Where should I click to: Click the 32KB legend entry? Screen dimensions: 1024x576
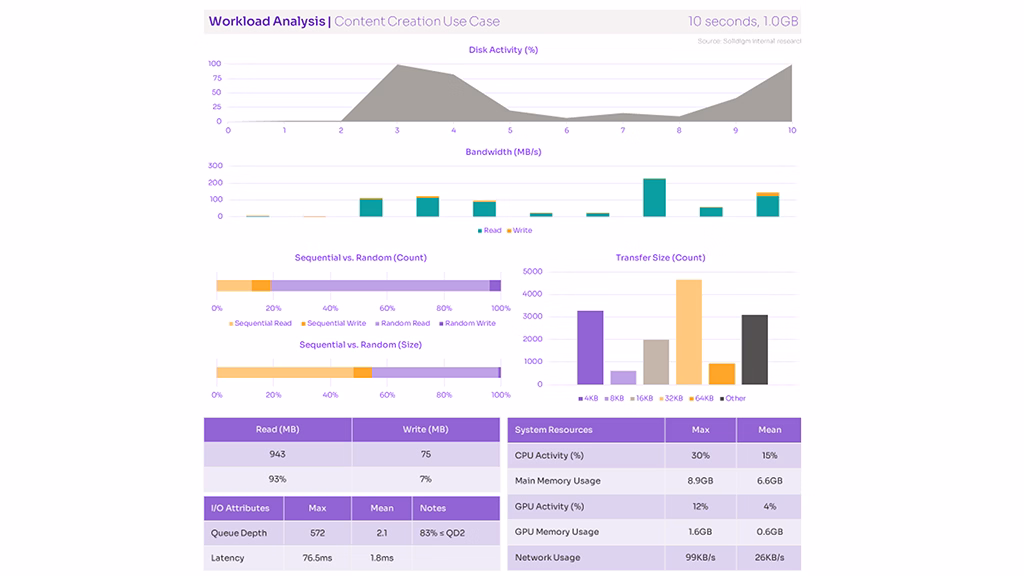(671, 398)
